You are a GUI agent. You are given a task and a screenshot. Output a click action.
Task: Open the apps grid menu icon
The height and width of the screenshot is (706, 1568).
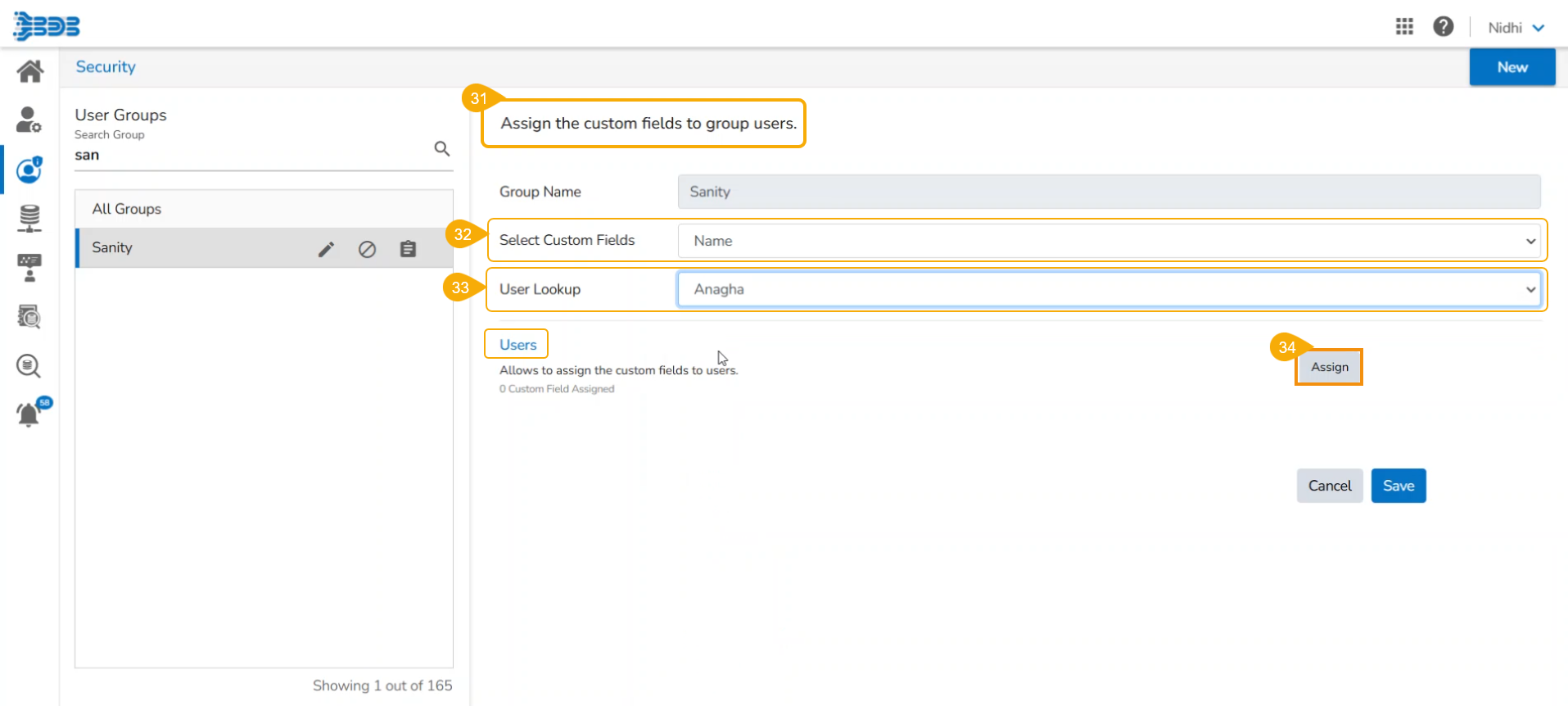tap(1404, 27)
